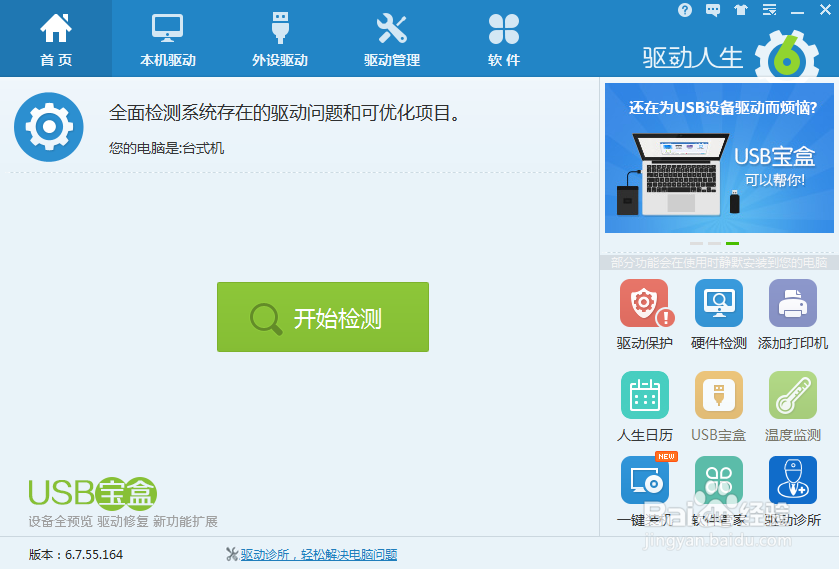Viewport: 839px width, 569px height.
Task: Open the feedback chat bubble icon
Action: click(x=713, y=10)
